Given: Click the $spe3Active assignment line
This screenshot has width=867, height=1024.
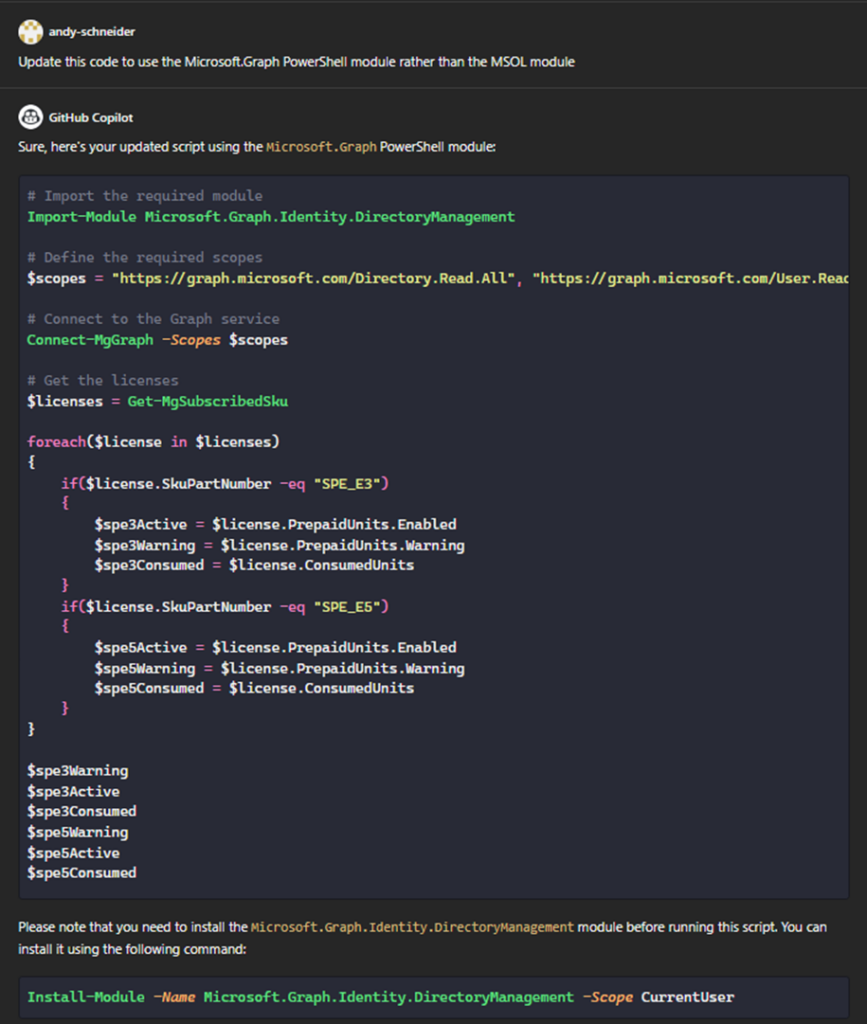Looking at the screenshot, I should click(x=276, y=524).
